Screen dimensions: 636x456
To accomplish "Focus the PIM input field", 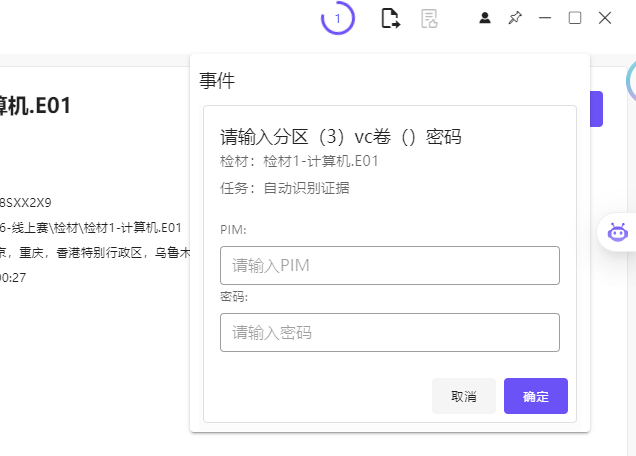I will tap(389, 266).
